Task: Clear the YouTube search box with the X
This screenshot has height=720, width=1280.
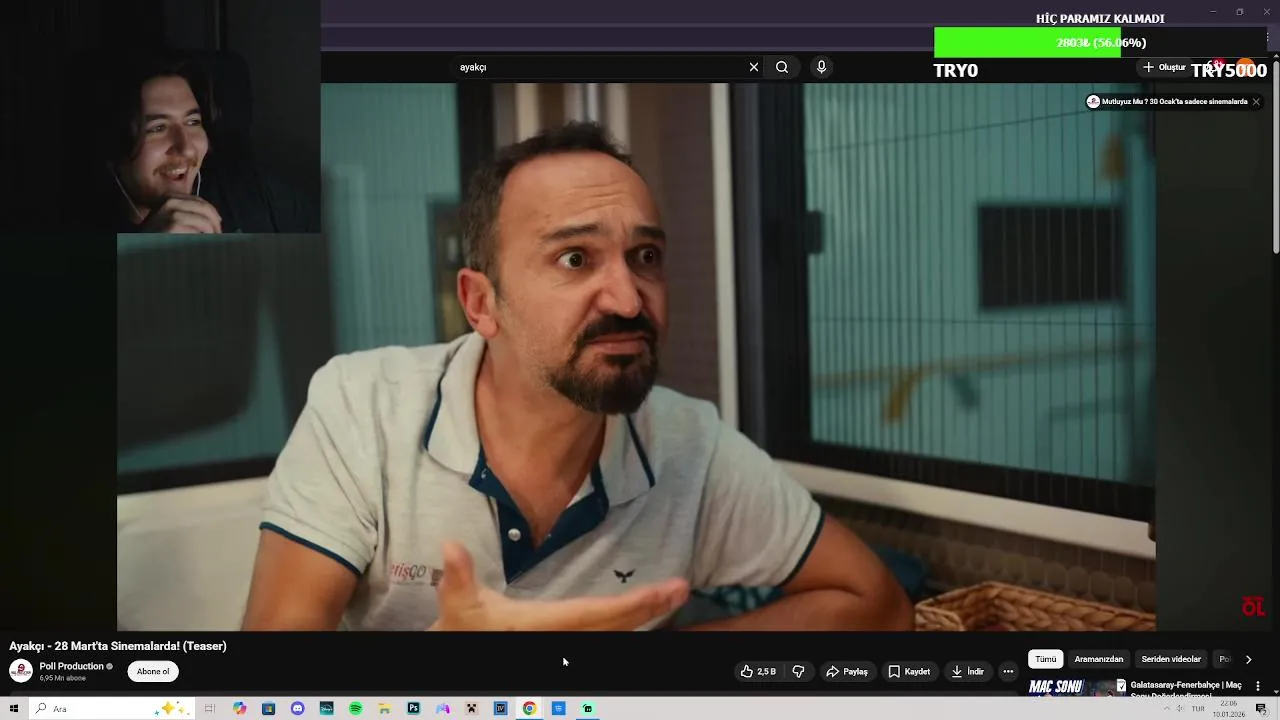Action: pos(754,67)
